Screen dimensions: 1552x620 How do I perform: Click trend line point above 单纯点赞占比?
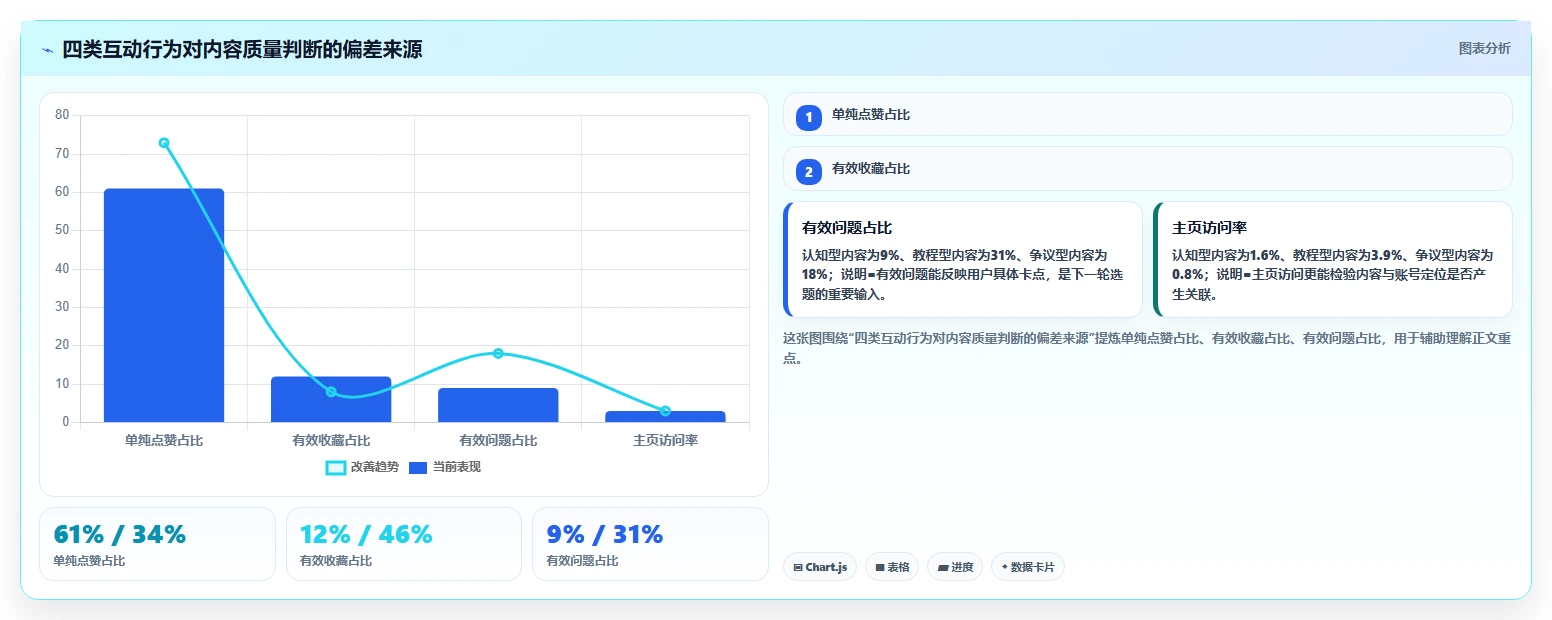(164, 143)
